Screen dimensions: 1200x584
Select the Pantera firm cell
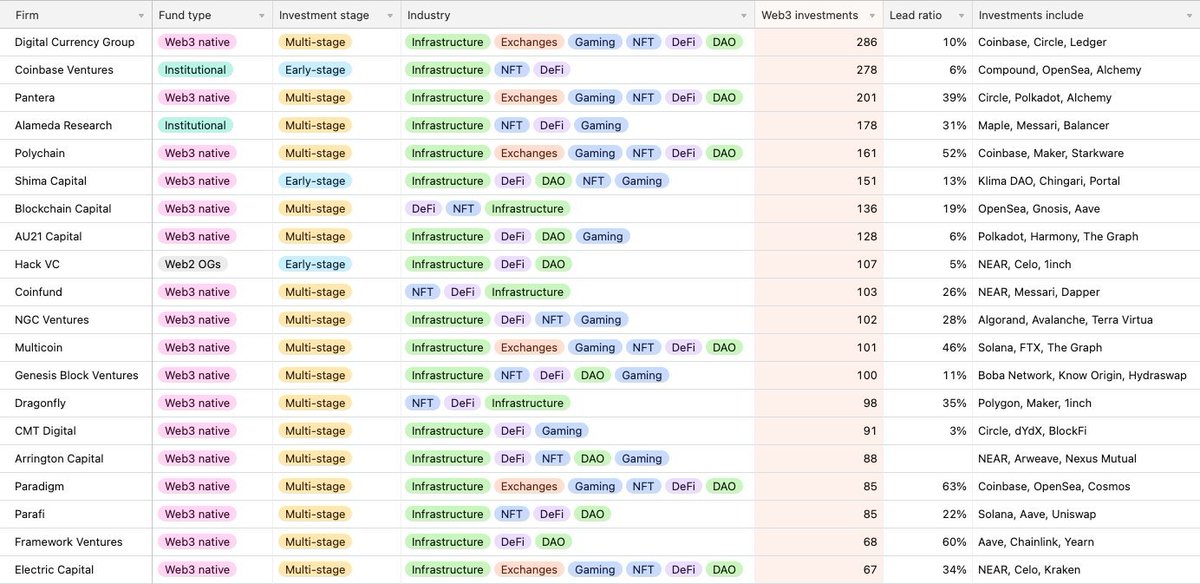coord(76,98)
